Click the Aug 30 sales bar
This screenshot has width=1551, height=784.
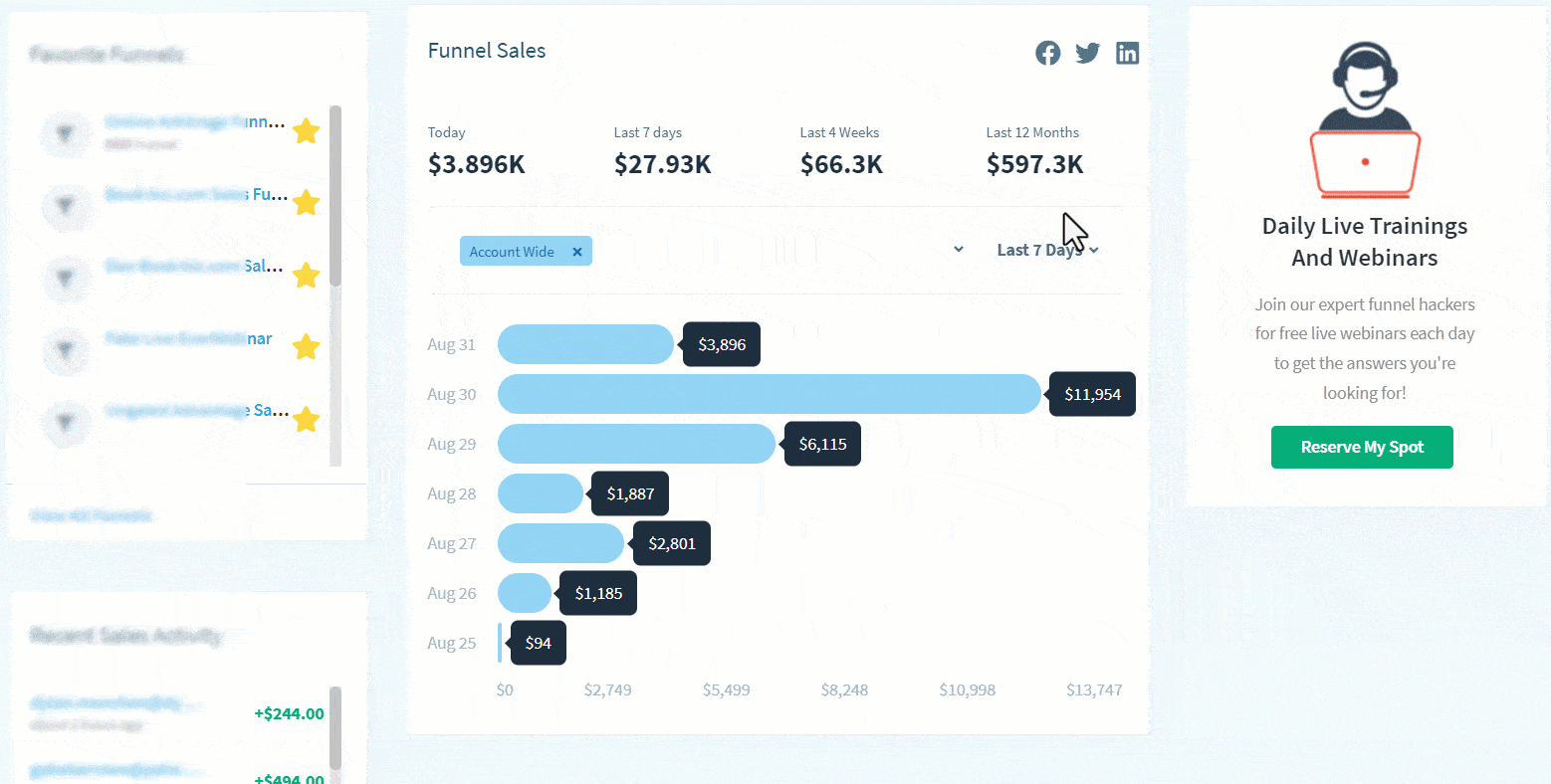[769, 394]
